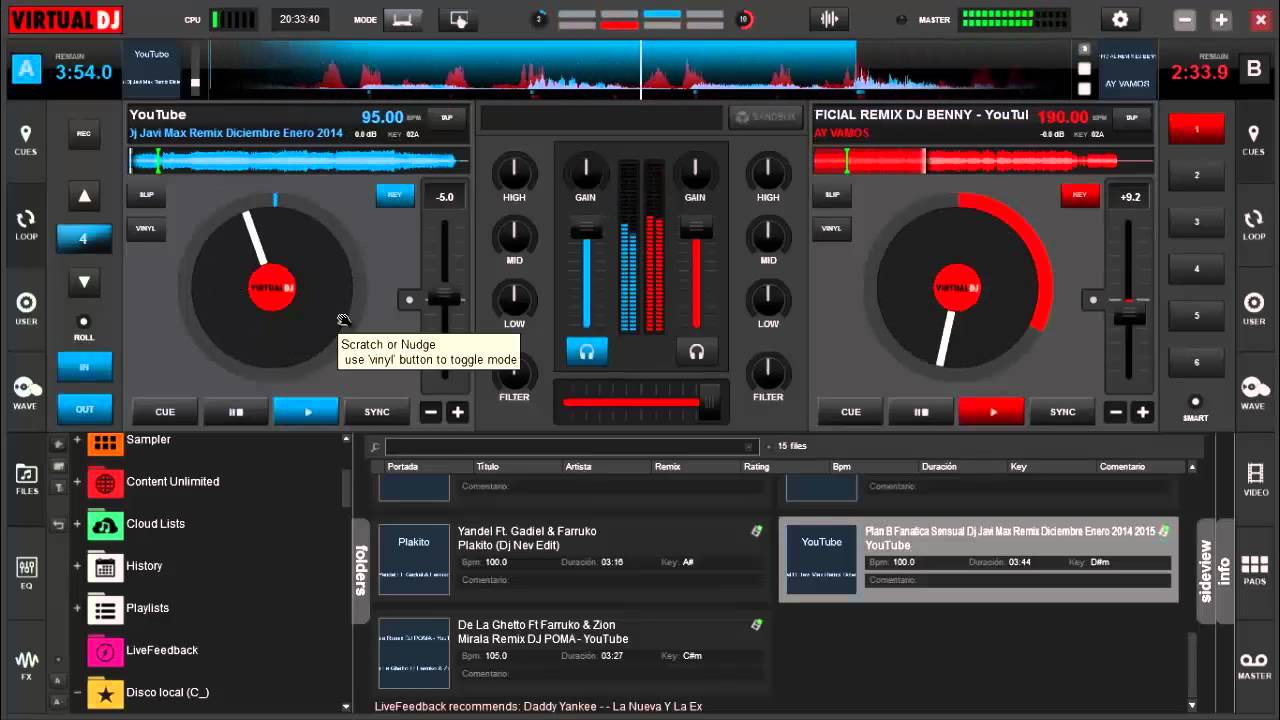Toggle the red KEY lock on right deck
Viewport: 1280px width, 720px height.
pyautogui.click(x=1080, y=195)
